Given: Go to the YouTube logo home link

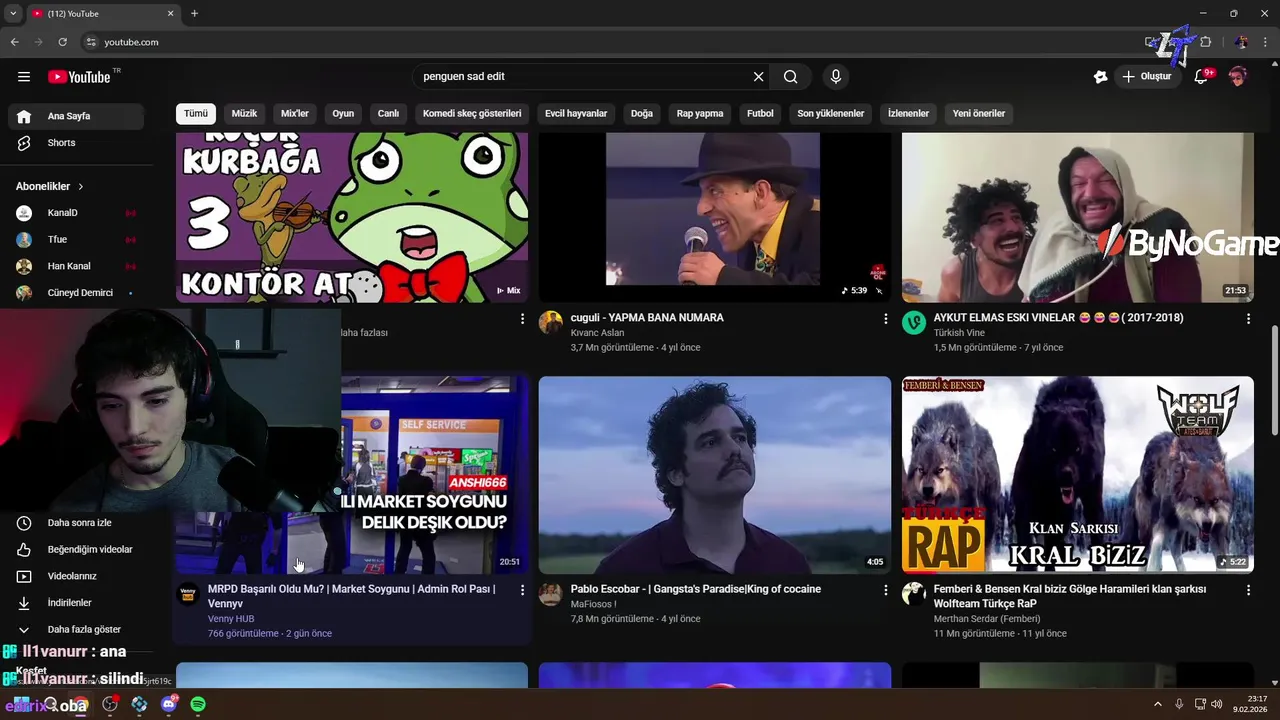Looking at the screenshot, I should tap(79, 77).
